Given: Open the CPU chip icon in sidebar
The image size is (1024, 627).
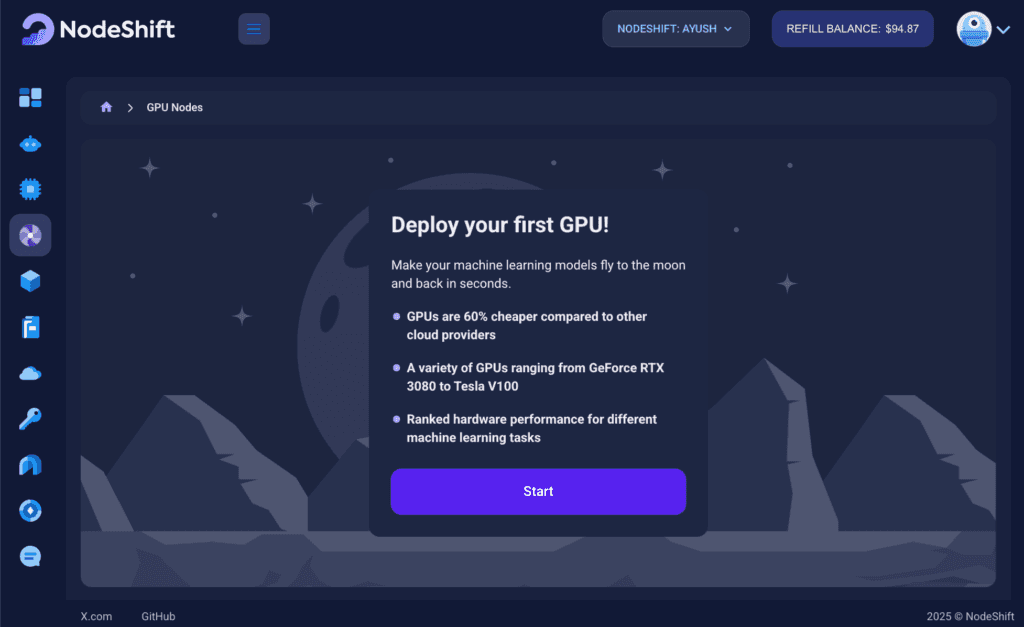Looking at the screenshot, I should pyautogui.click(x=30, y=189).
